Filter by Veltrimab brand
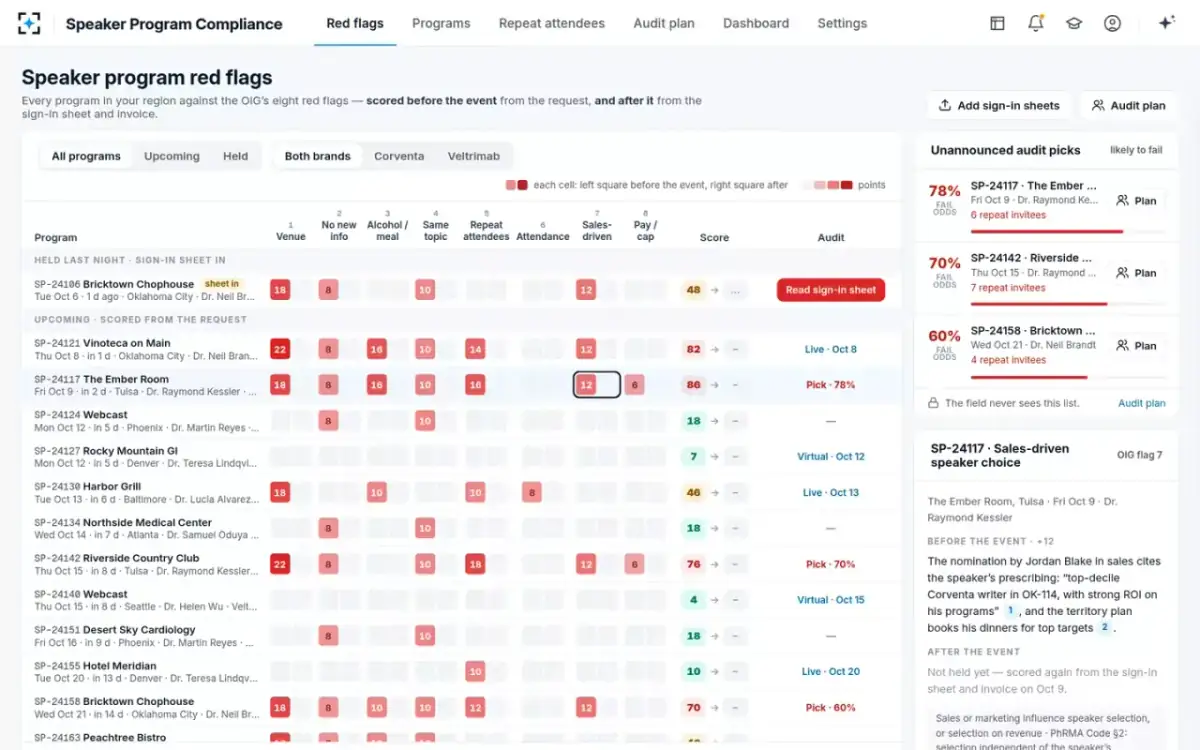Image resolution: width=1200 pixels, height=750 pixels. coord(475,156)
